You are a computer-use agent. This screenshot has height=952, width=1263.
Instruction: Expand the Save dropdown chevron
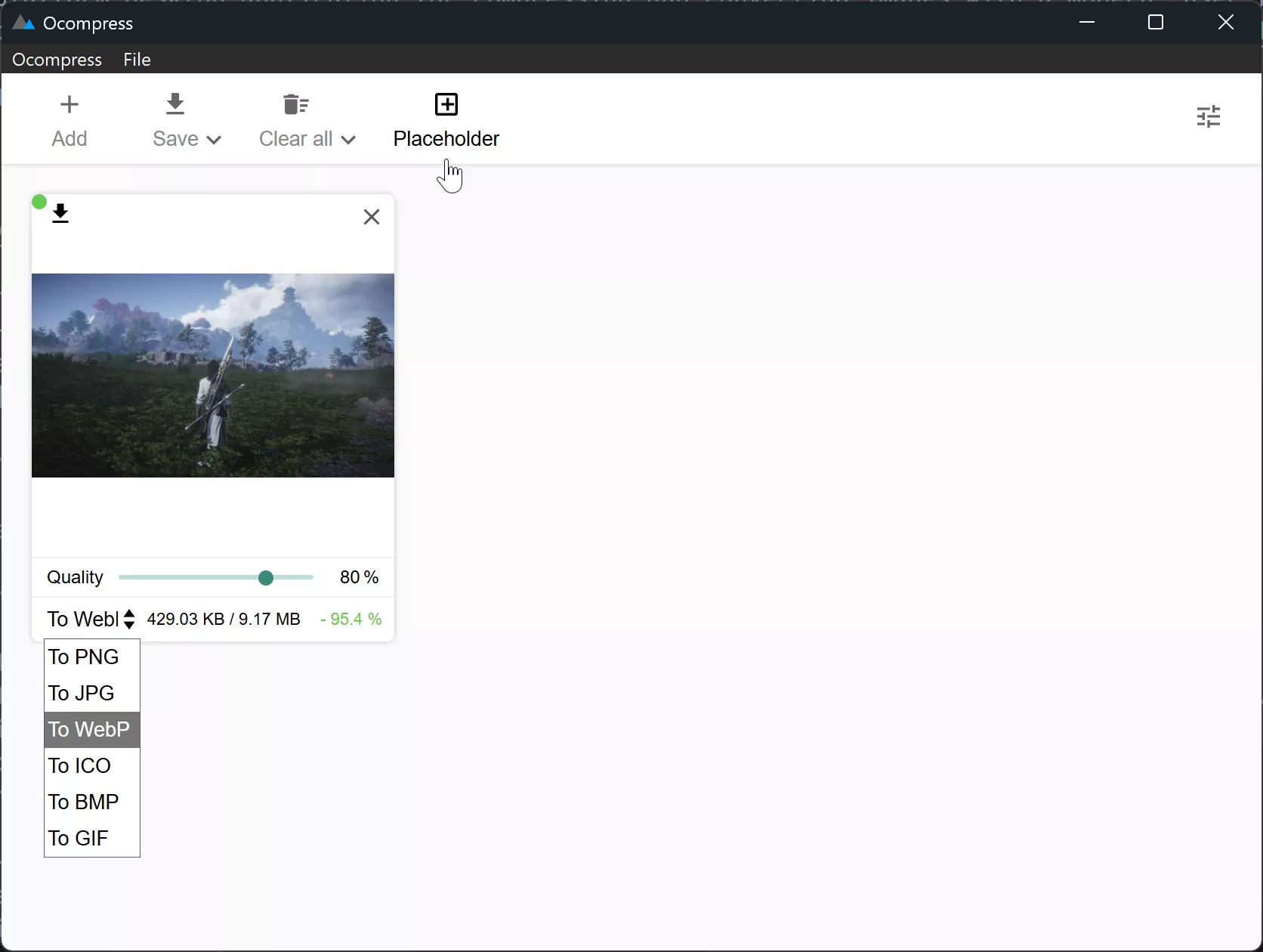(213, 140)
